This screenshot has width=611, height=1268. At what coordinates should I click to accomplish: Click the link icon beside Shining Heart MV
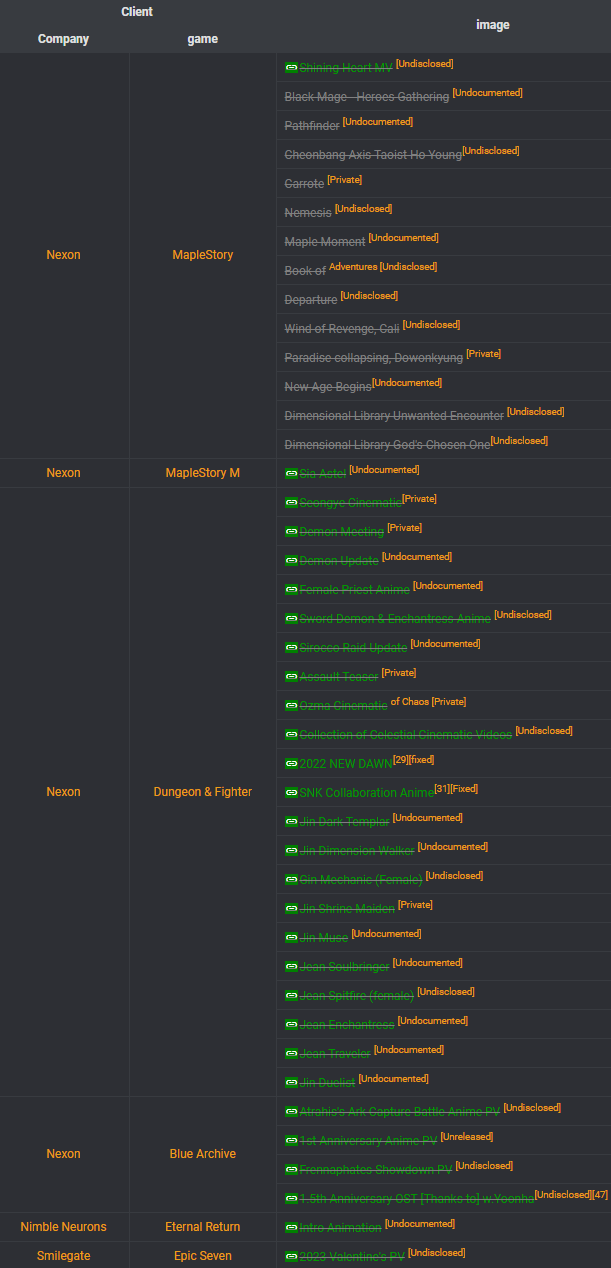pyautogui.click(x=291, y=68)
